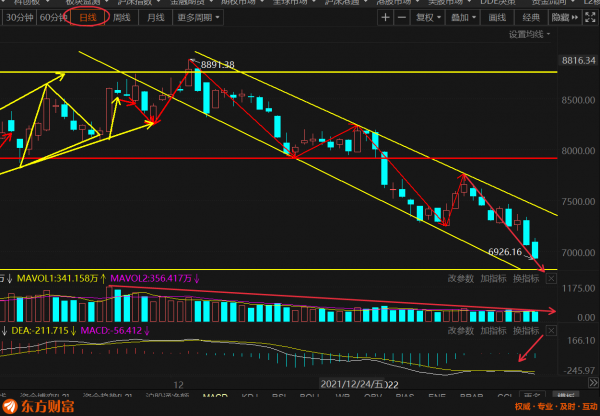Click 换指标 in the MACD panel
The height and width of the screenshot is (416, 600).
pyautogui.click(x=527, y=330)
